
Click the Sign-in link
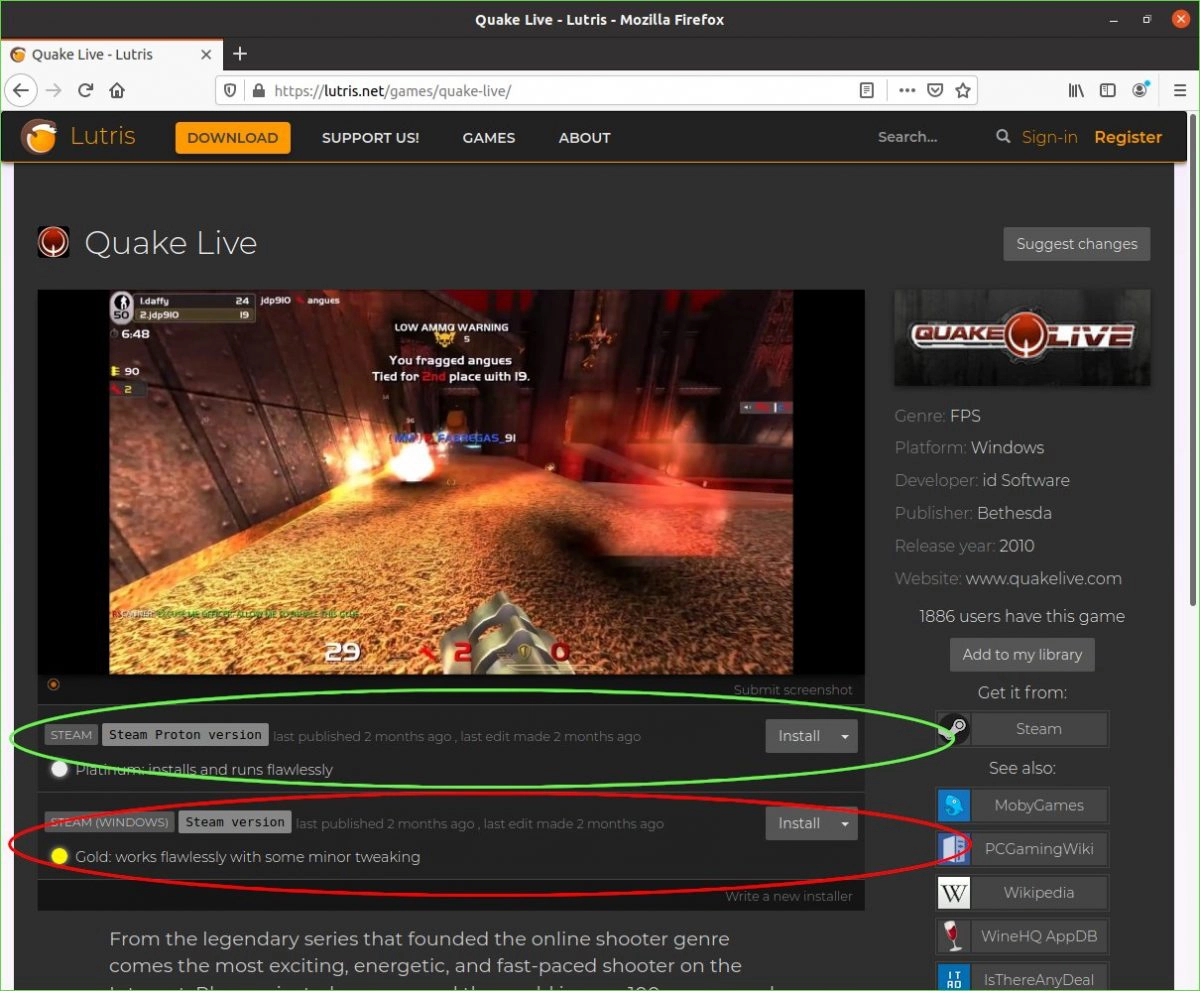pos(1049,137)
